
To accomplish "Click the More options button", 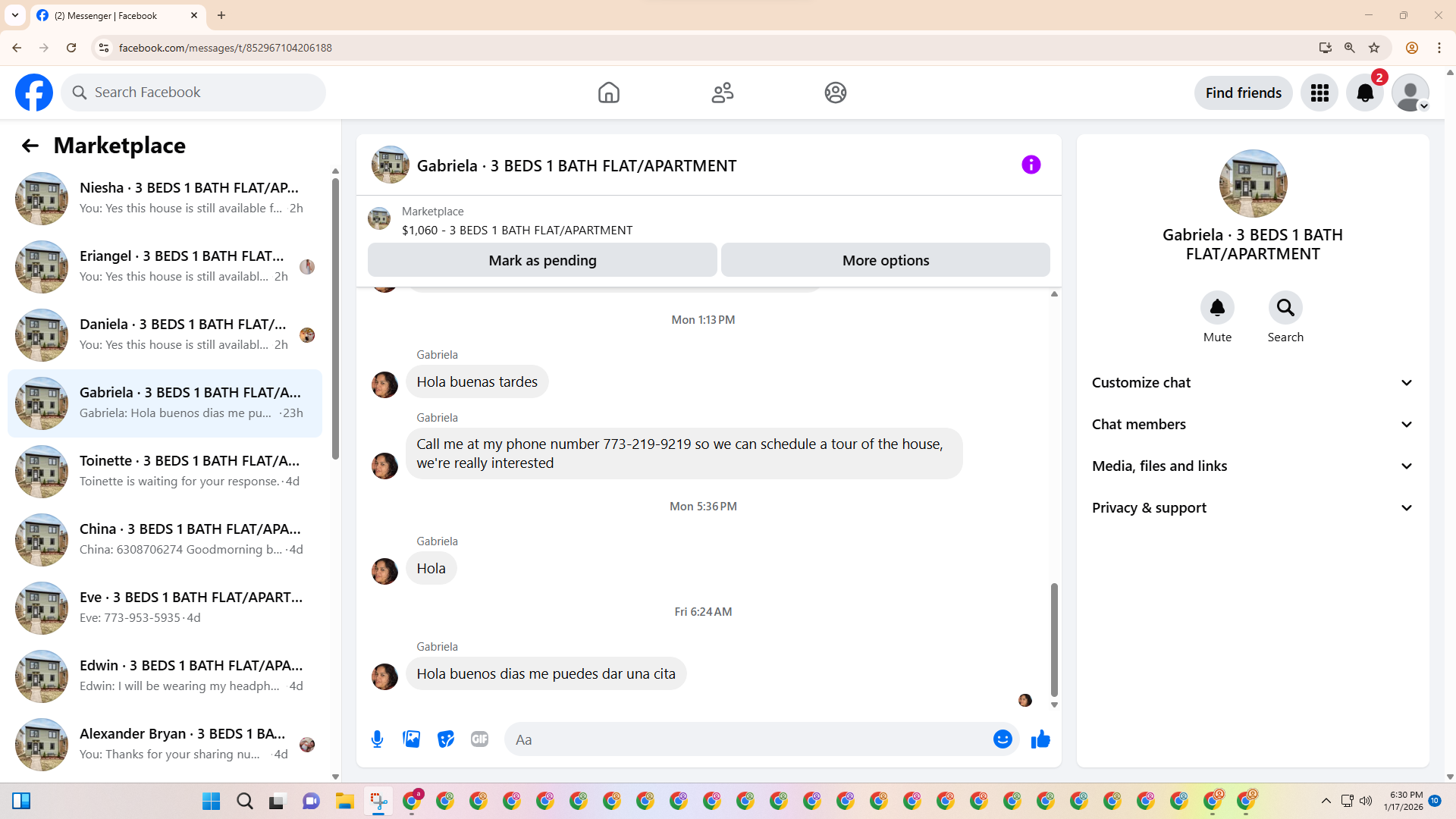I will (885, 260).
